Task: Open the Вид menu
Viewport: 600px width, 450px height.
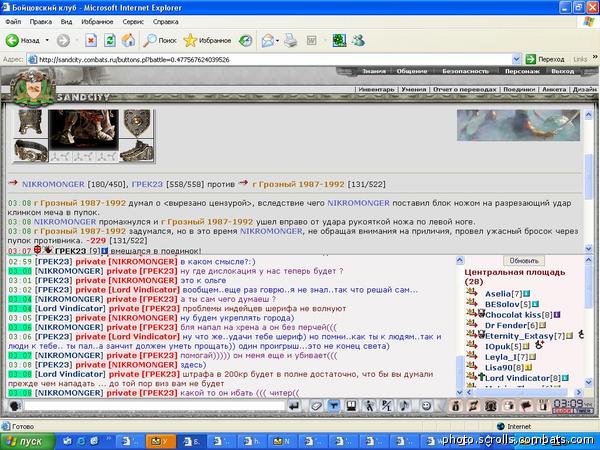Action: click(x=66, y=22)
